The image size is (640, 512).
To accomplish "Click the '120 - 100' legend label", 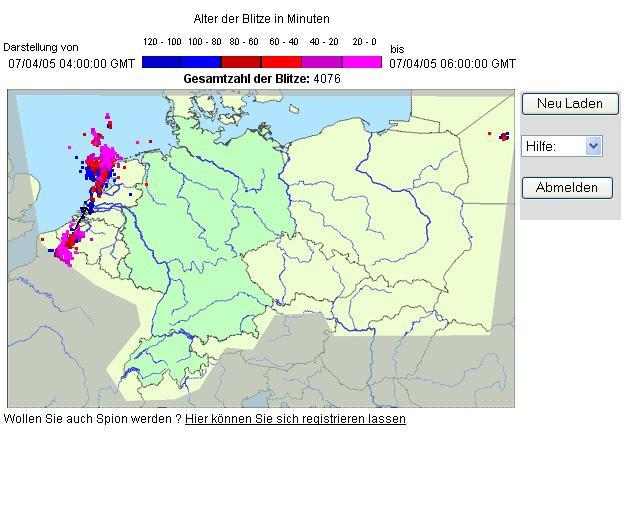I will point(162,42).
